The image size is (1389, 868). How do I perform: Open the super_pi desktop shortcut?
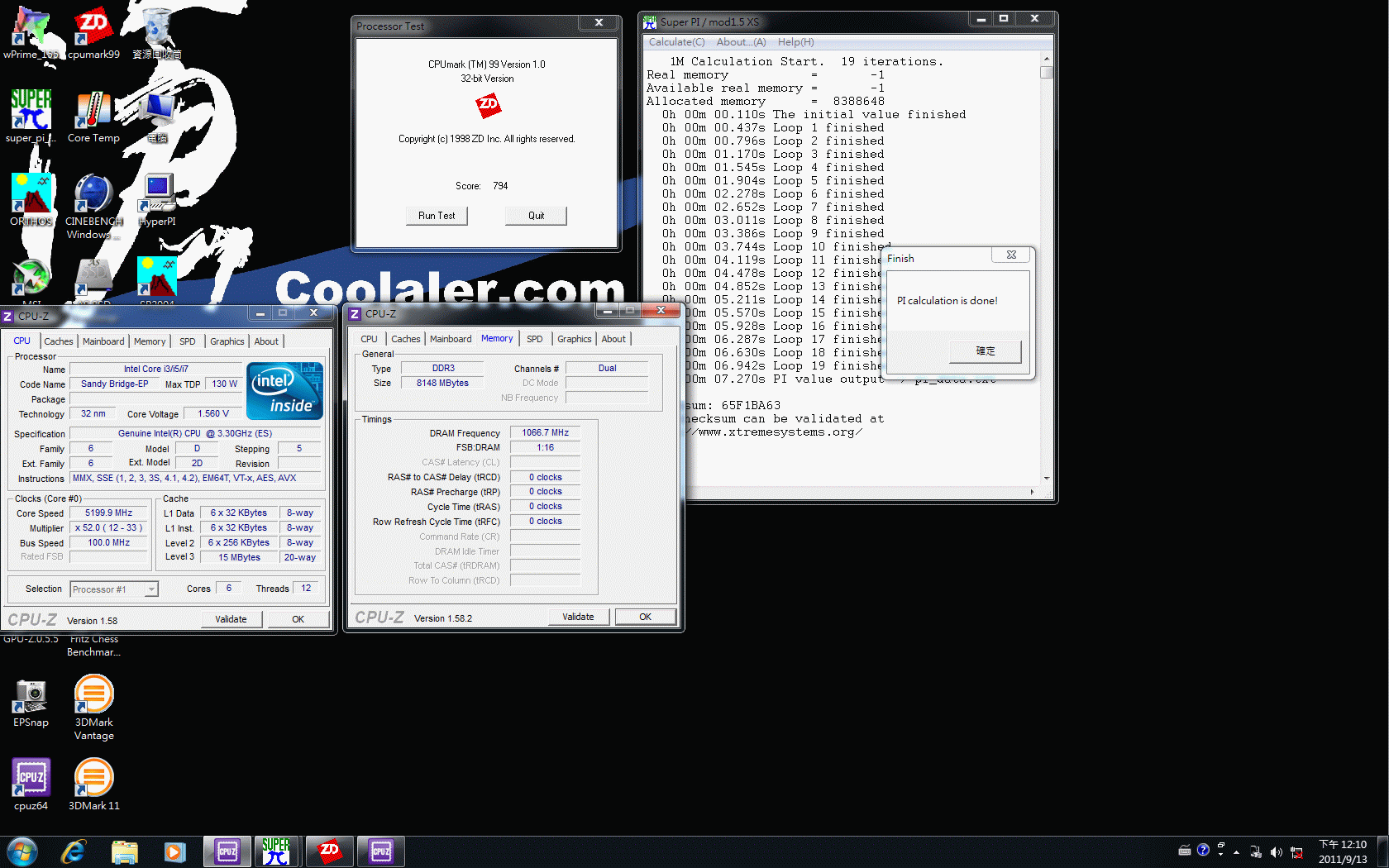tap(31, 117)
